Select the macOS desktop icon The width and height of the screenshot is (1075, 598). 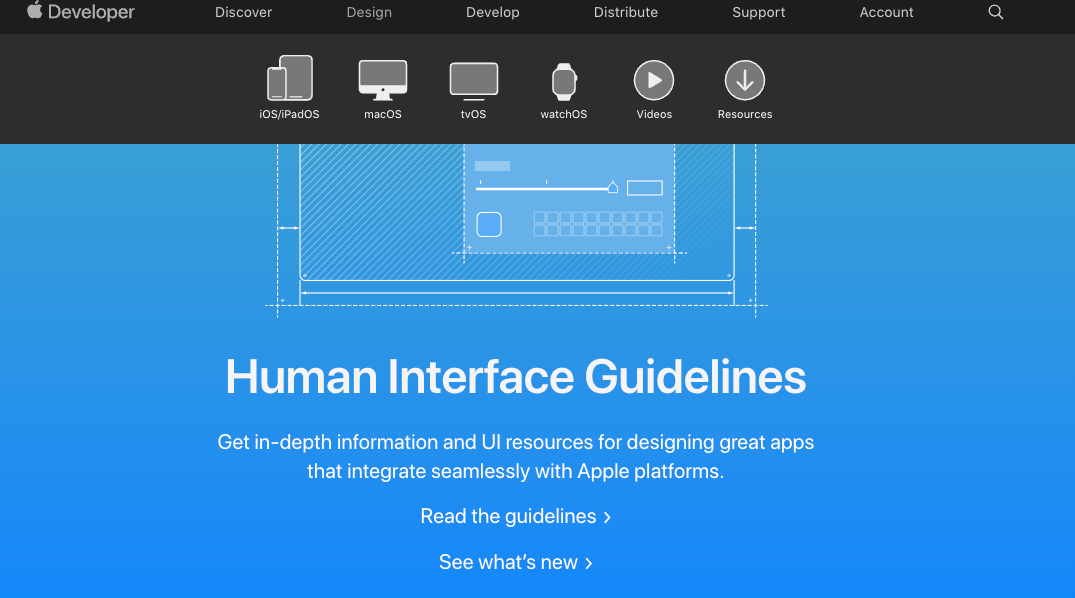(383, 80)
